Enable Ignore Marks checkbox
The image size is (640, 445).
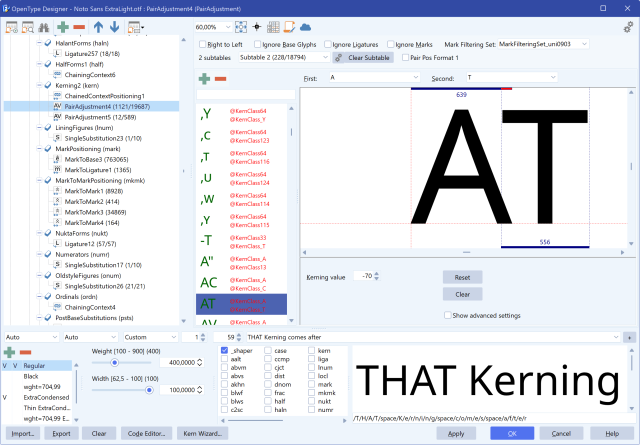(391, 44)
